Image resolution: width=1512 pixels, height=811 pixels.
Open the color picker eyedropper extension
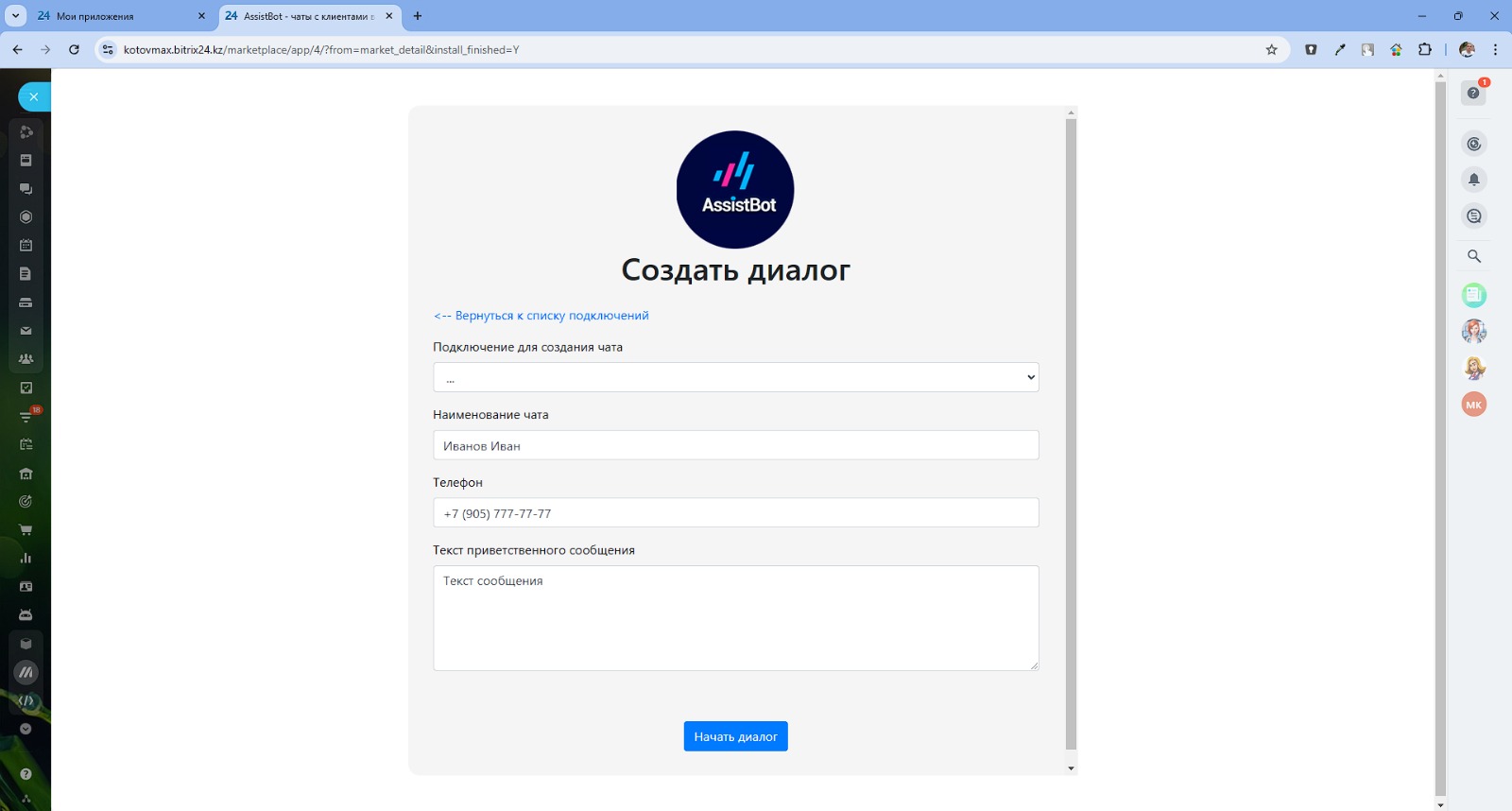point(1340,49)
